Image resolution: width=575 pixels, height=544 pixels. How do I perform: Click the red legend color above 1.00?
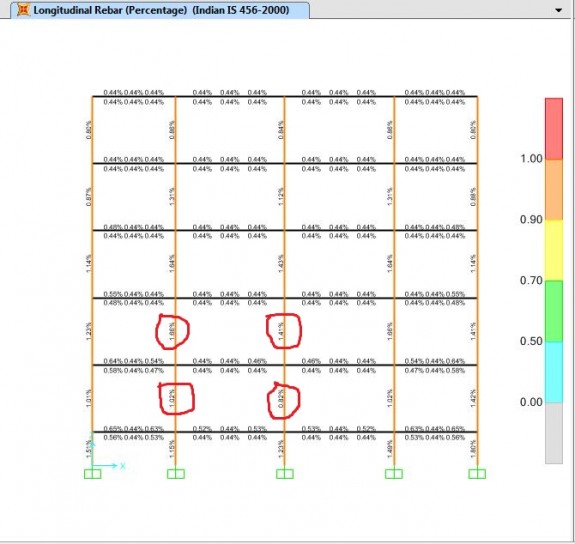(x=554, y=128)
